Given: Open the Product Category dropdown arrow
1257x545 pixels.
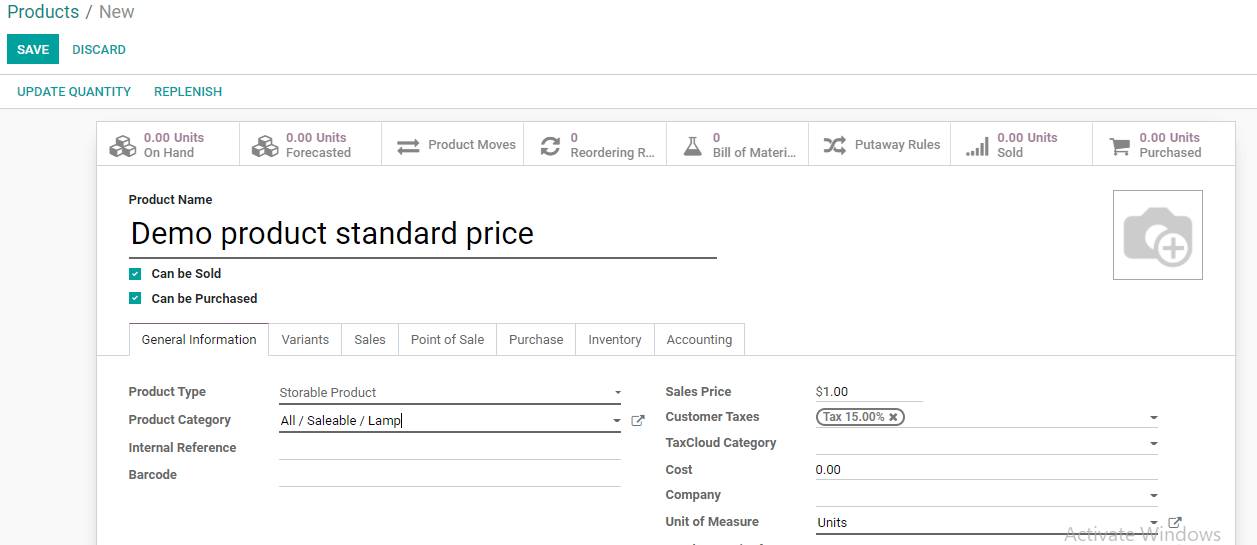Looking at the screenshot, I should pyautogui.click(x=617, y=421).
